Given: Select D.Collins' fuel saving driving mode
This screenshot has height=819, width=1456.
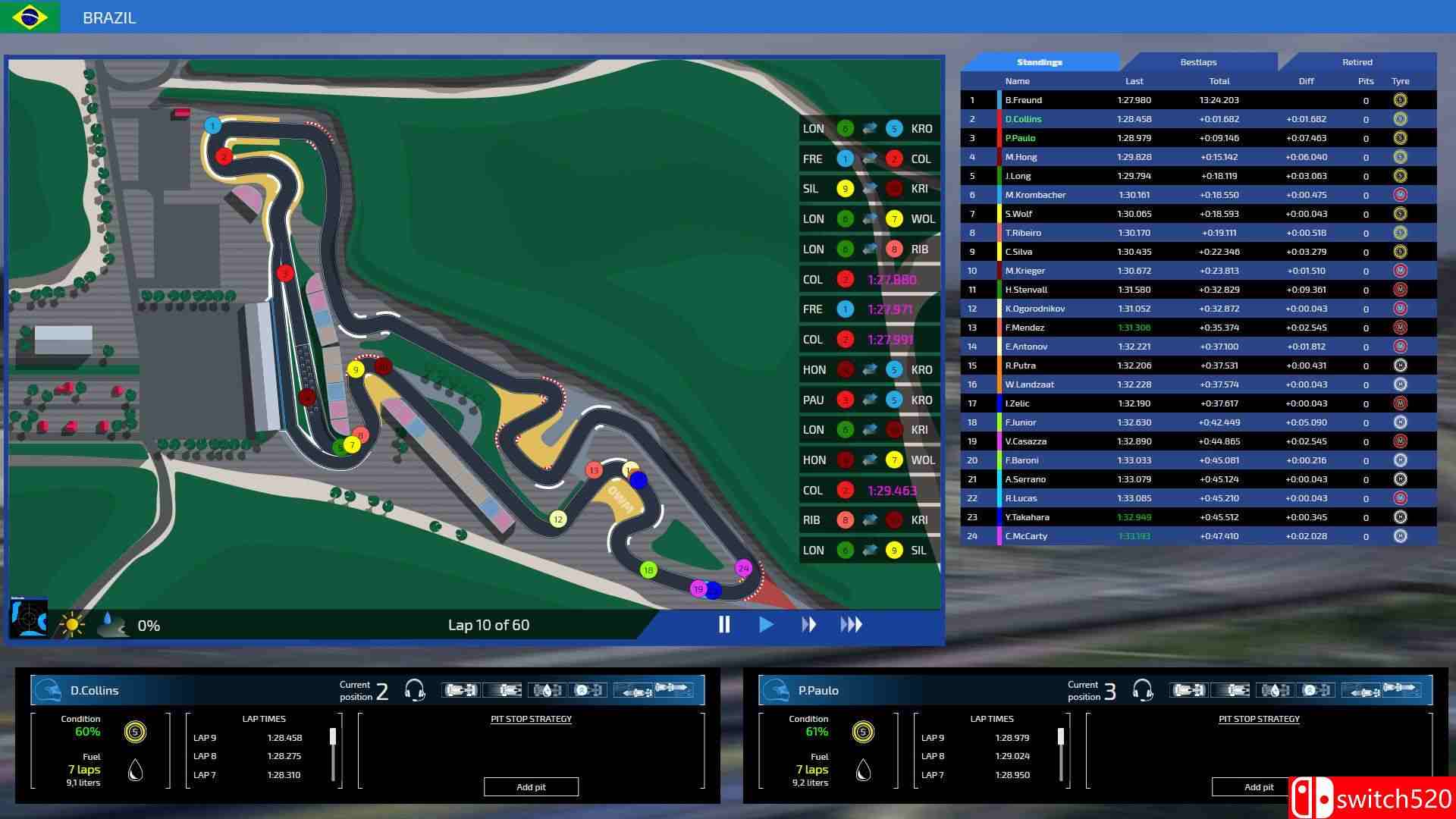Looking at the screenshot, I should tap(547, 690).
